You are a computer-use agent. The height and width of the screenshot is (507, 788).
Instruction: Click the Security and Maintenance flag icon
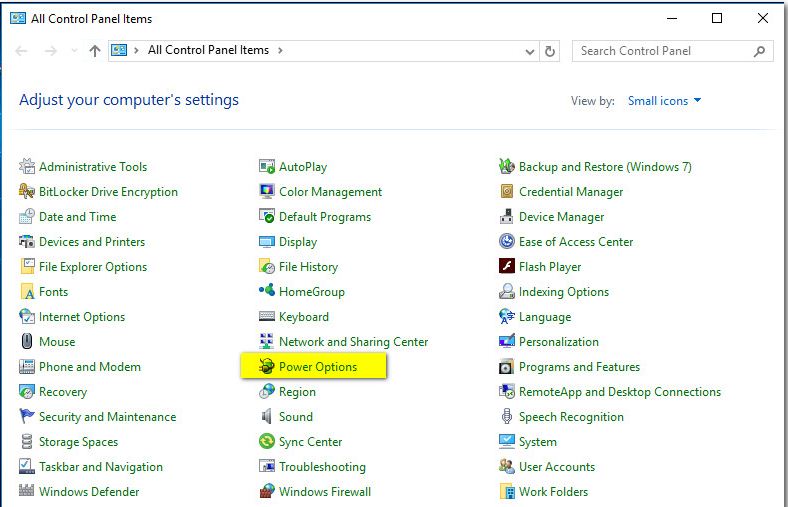[27, 416]
